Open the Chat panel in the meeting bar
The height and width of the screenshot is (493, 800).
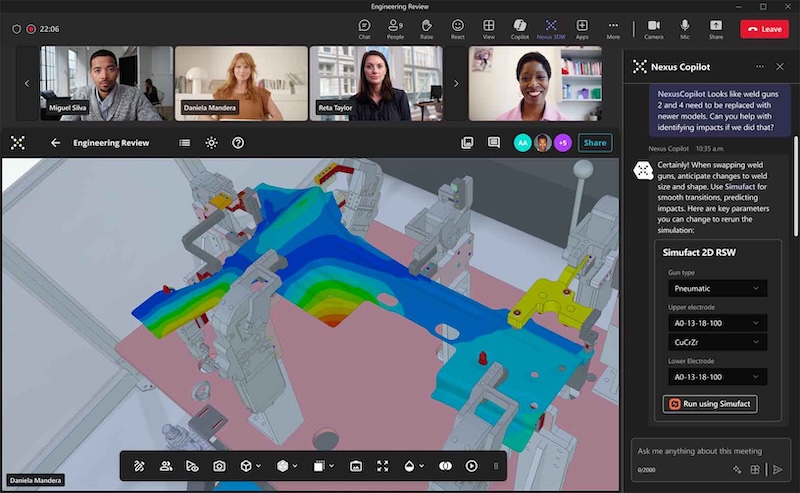pyautogui.click(x=365, y=28)
